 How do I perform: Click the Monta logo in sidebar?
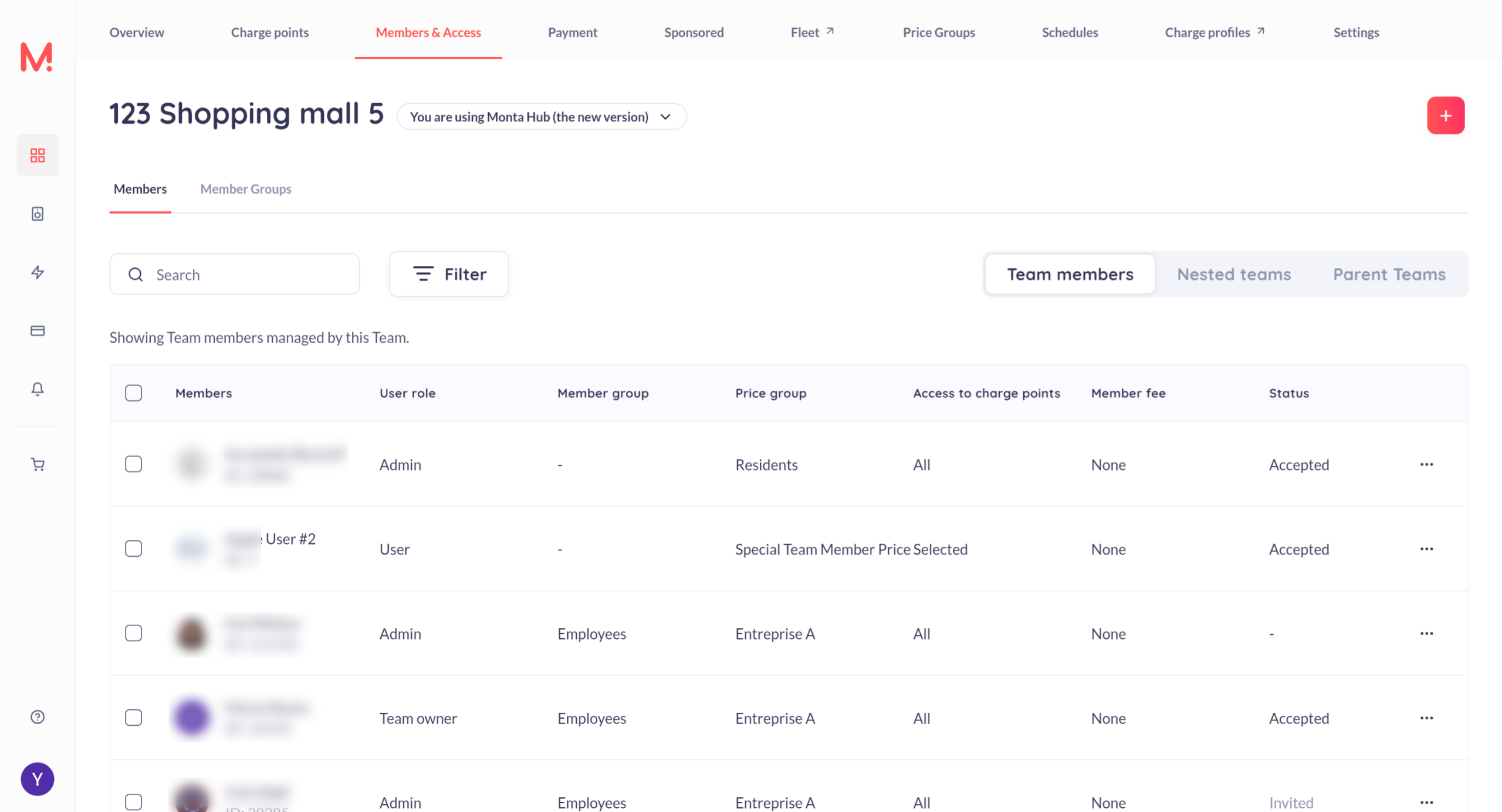pos(36,57)
